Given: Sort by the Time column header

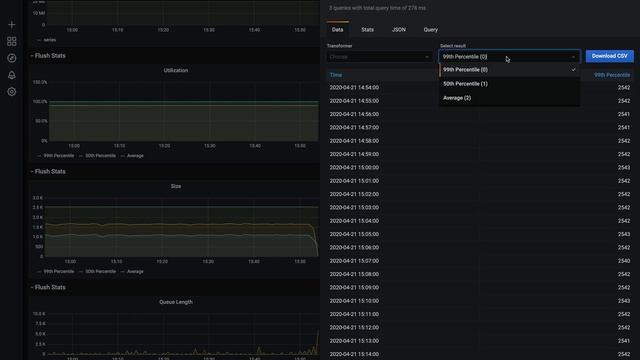Looking at the screenshot, I should coord(336,75).
